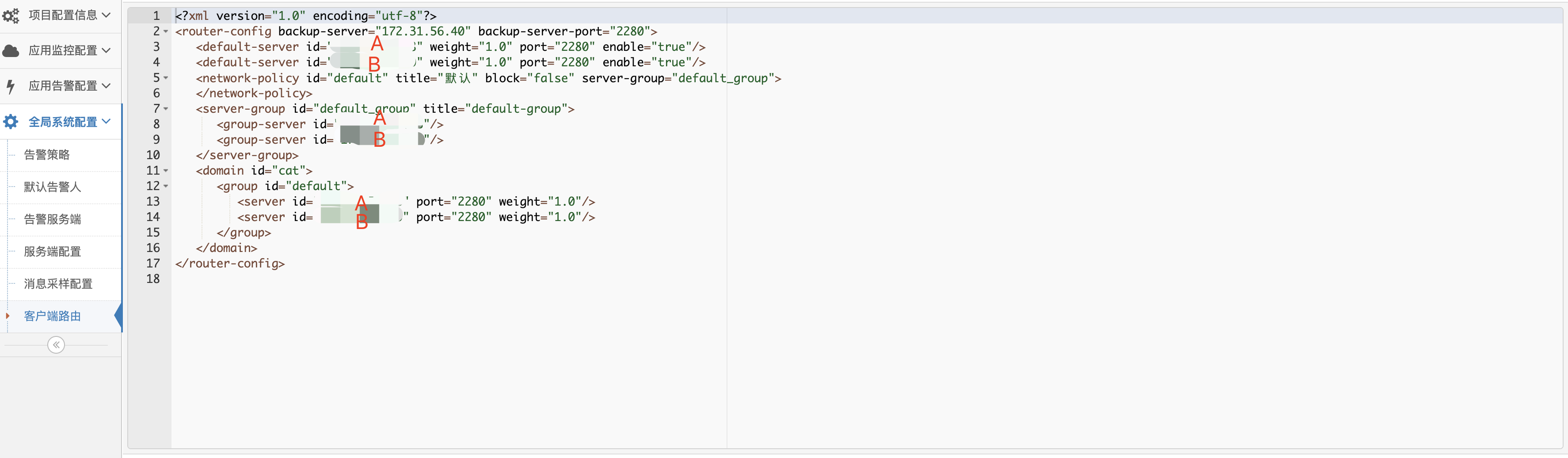The width and height of the screenshot is (1568, 458).
Task: Click the lightning bolt icon beside 应用告警配置
Action: pos(10,87)
